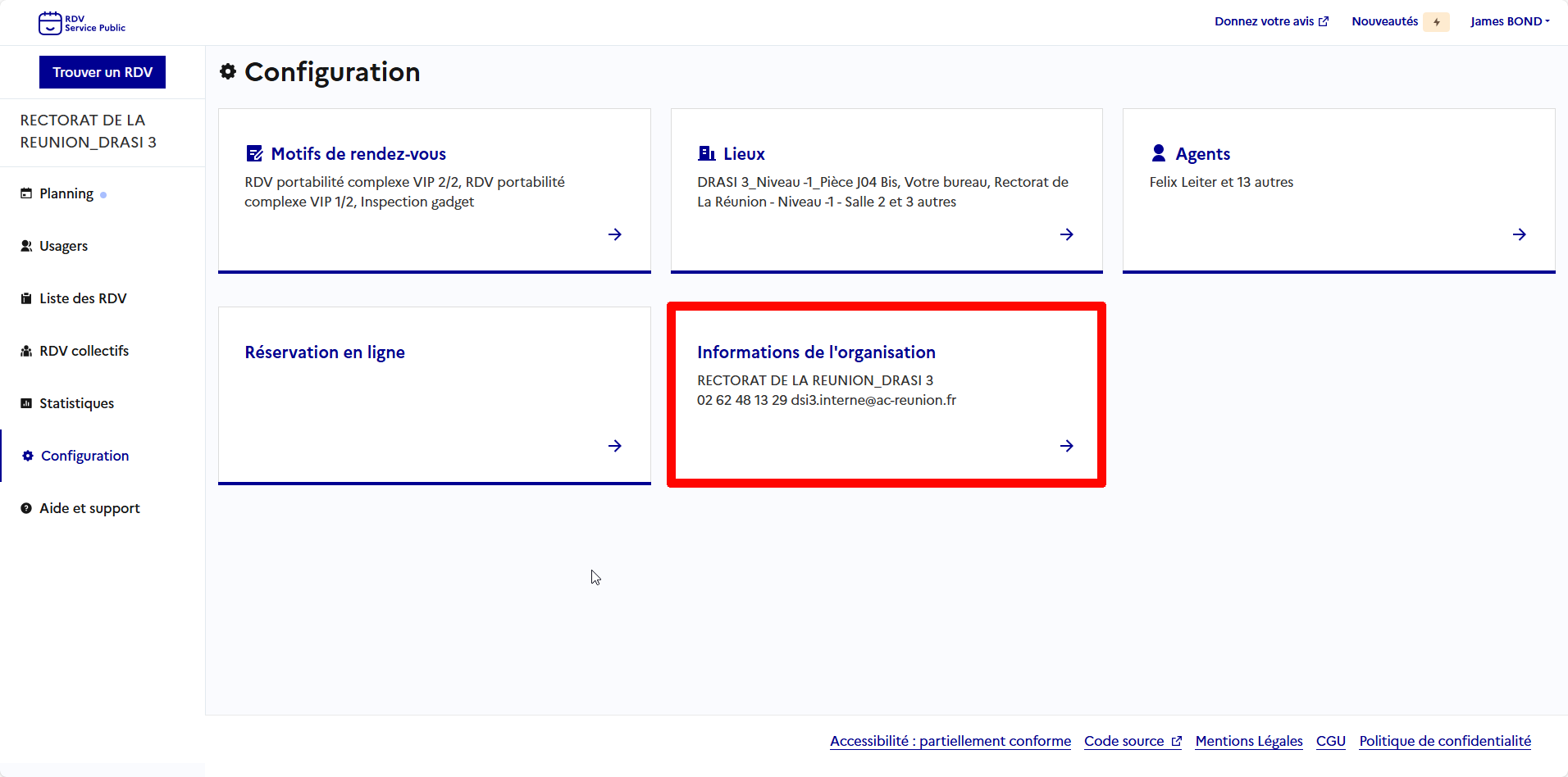Open Informations de l'organisation link

pos(816,352)
